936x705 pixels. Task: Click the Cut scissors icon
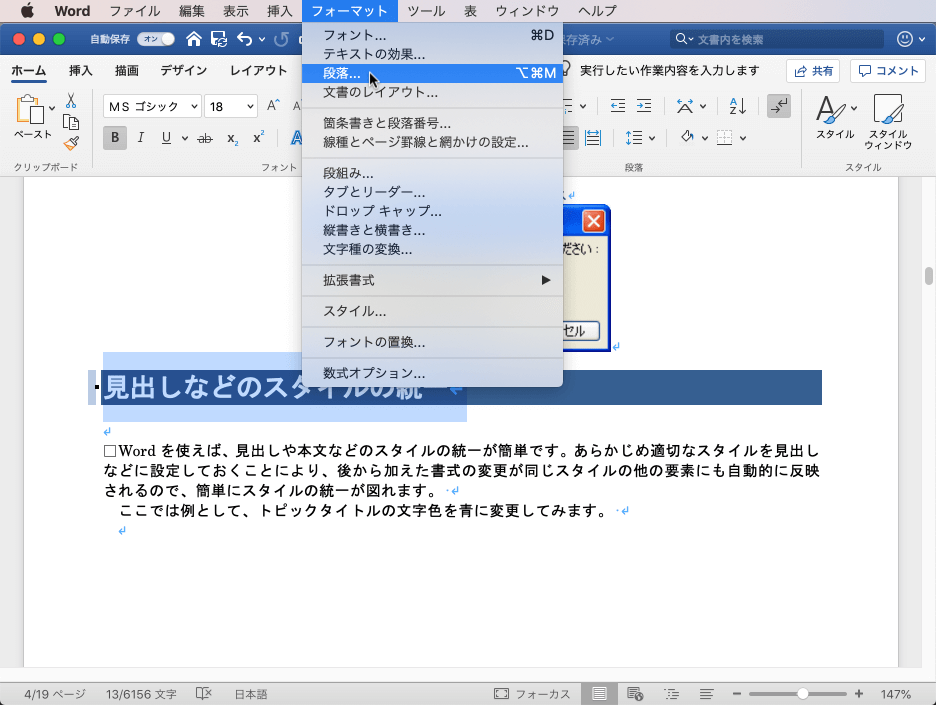[71, 100]
